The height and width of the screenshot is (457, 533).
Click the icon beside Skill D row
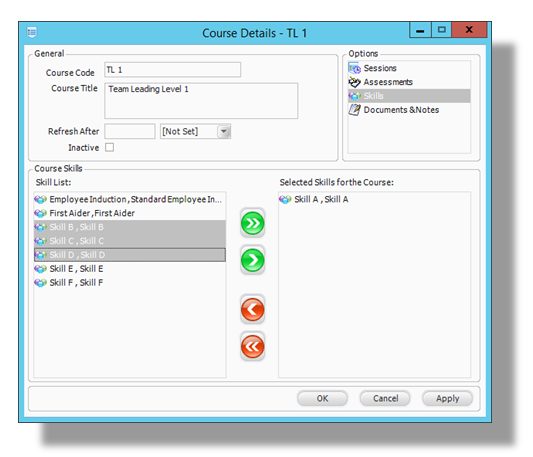(40, 255)
